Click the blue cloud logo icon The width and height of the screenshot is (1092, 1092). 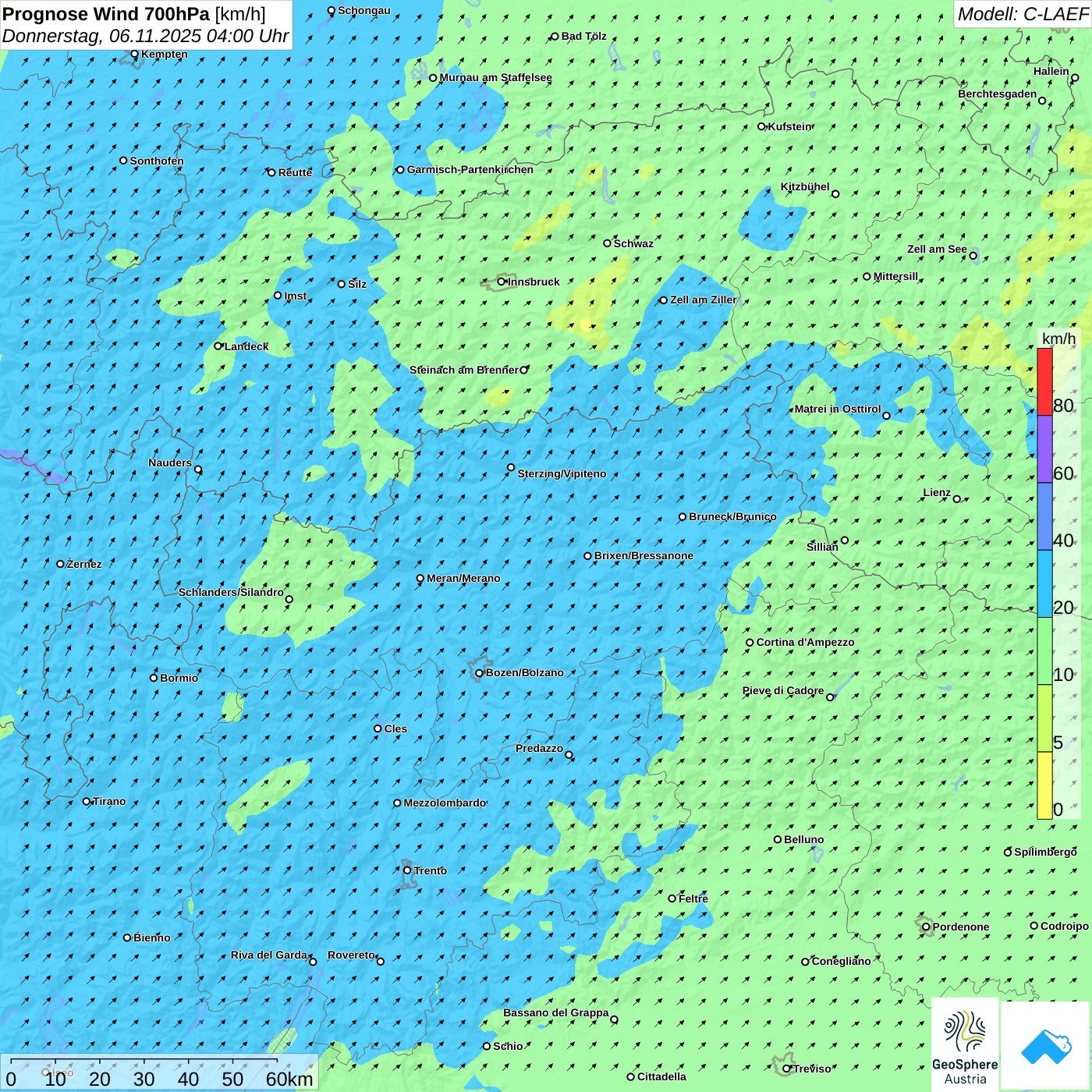click(x=1045, y=1045)
